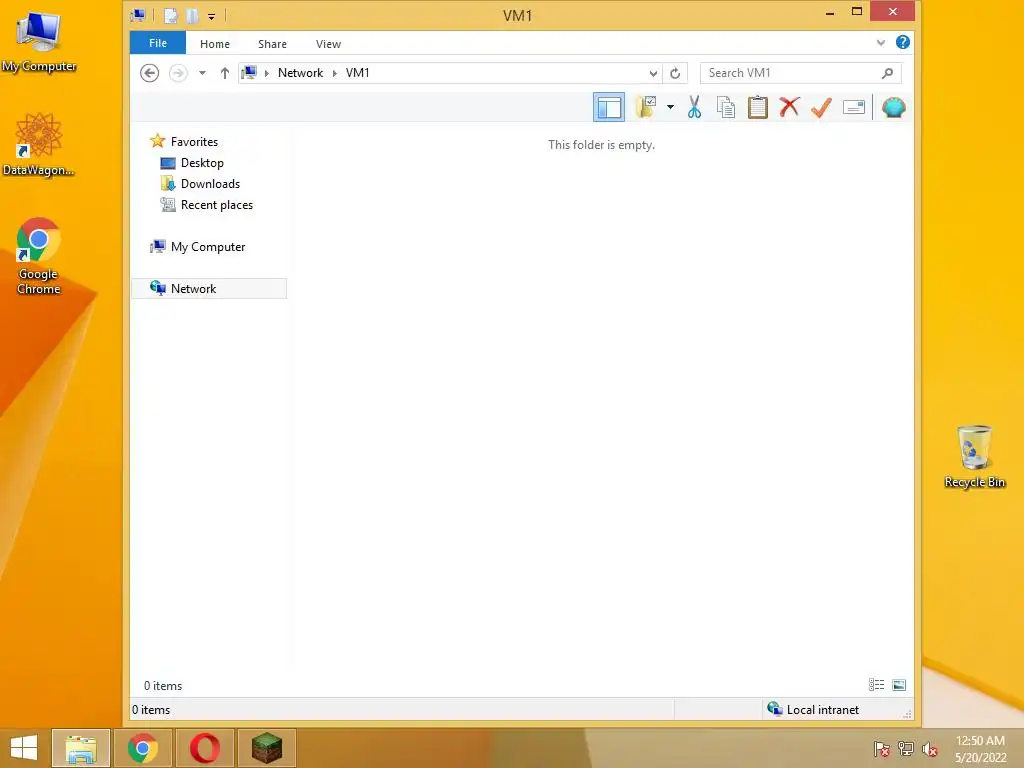Click the properties icon in title bar
The height and width of the screenshot is (768, 1024).
coord(170,16)
